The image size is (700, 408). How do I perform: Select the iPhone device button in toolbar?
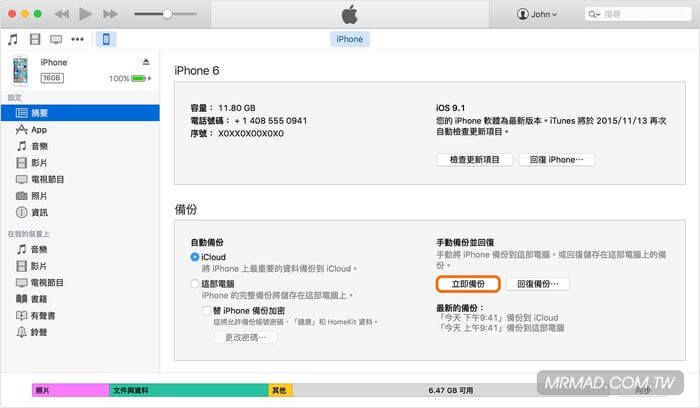pyautogui.click(x=106, y=39)
